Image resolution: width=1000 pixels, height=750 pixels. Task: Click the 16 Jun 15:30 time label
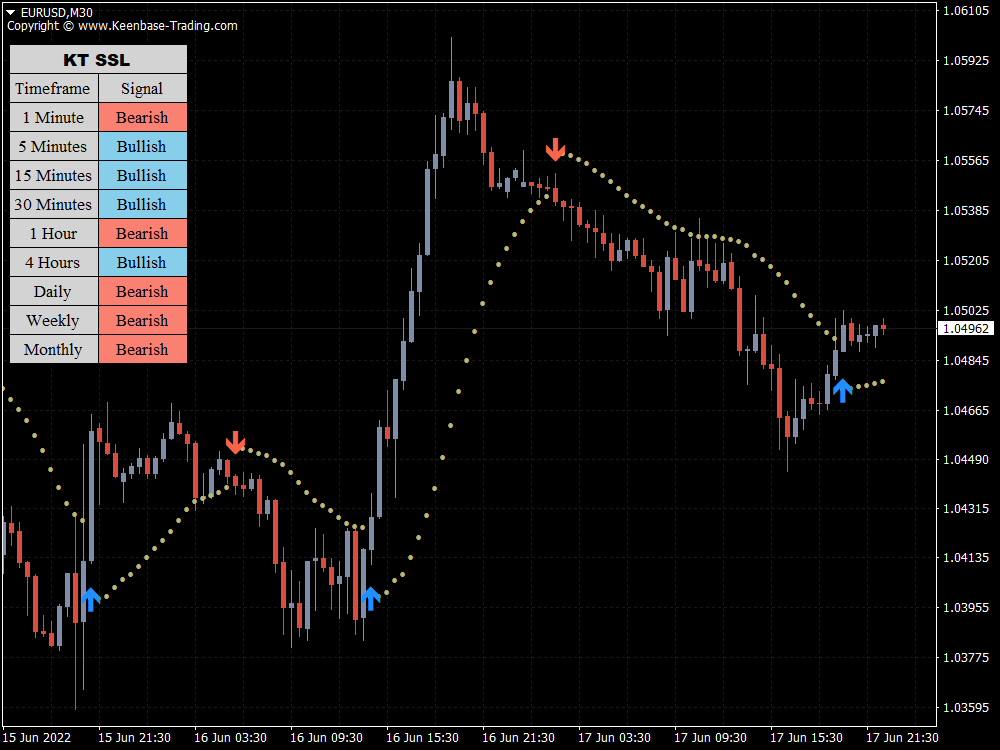(x=422, y=738)
